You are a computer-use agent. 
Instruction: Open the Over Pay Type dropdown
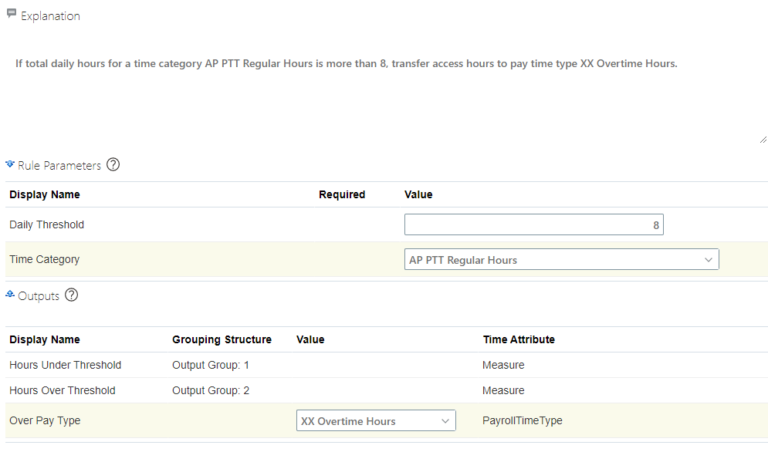(x=376, y=421)
